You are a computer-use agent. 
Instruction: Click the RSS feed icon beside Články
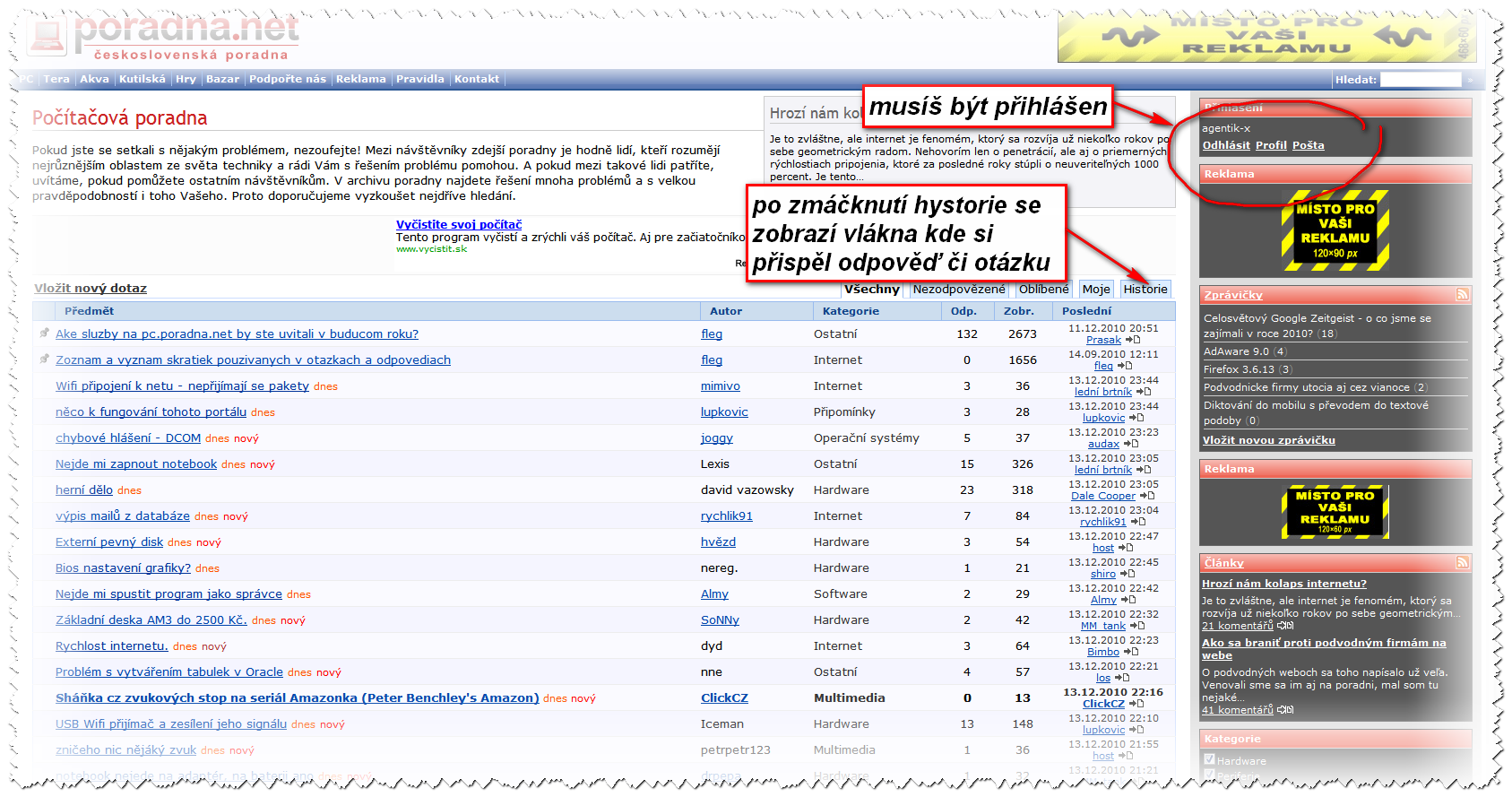coord(1462,562)
